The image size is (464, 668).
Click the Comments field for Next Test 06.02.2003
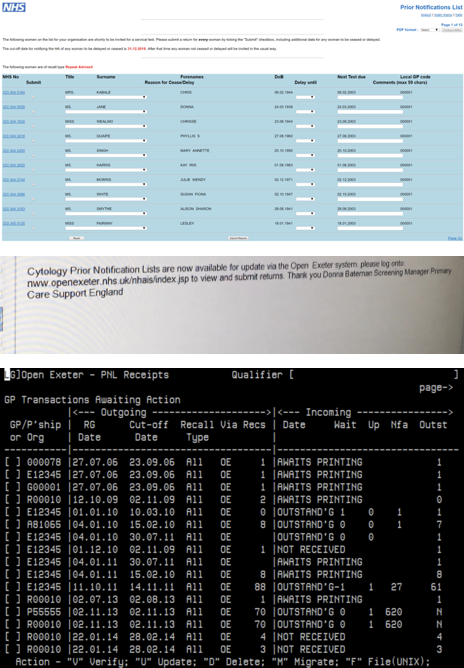click(x=370, y=97)
